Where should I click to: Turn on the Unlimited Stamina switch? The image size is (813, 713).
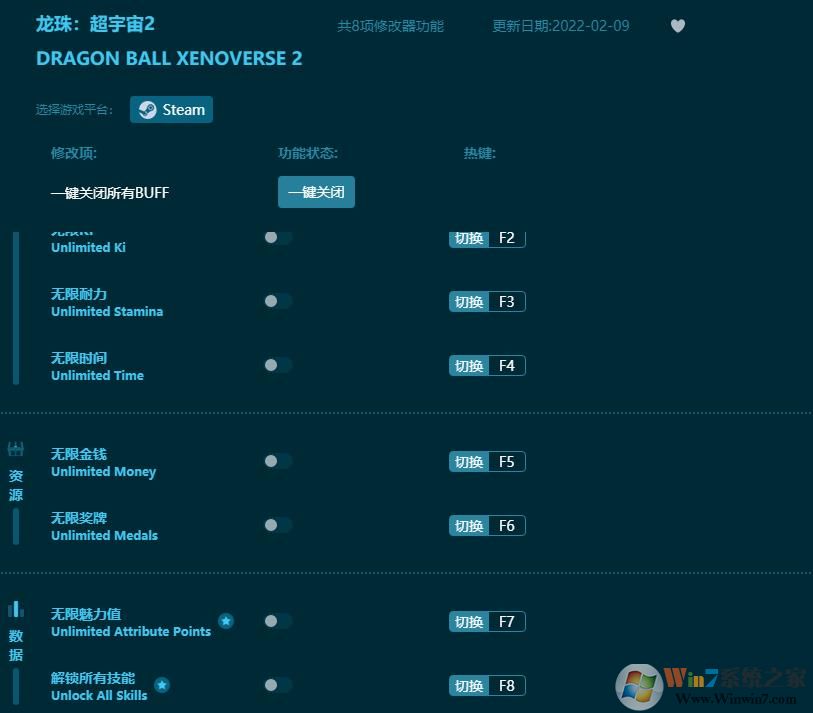click(x=277, y=301)
